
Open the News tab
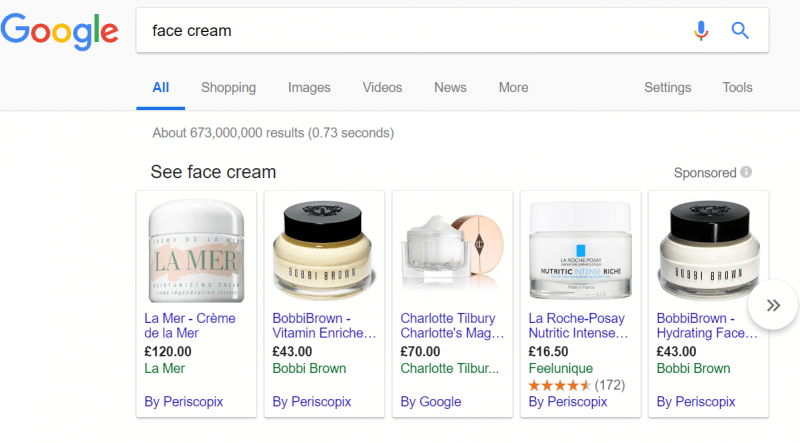click(x=450, y=87)
